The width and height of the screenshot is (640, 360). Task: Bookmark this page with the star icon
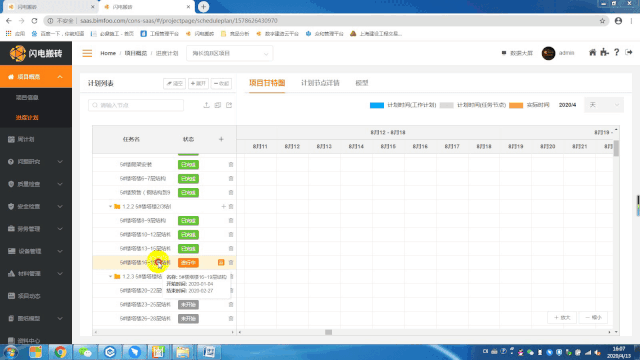(602, 21)
